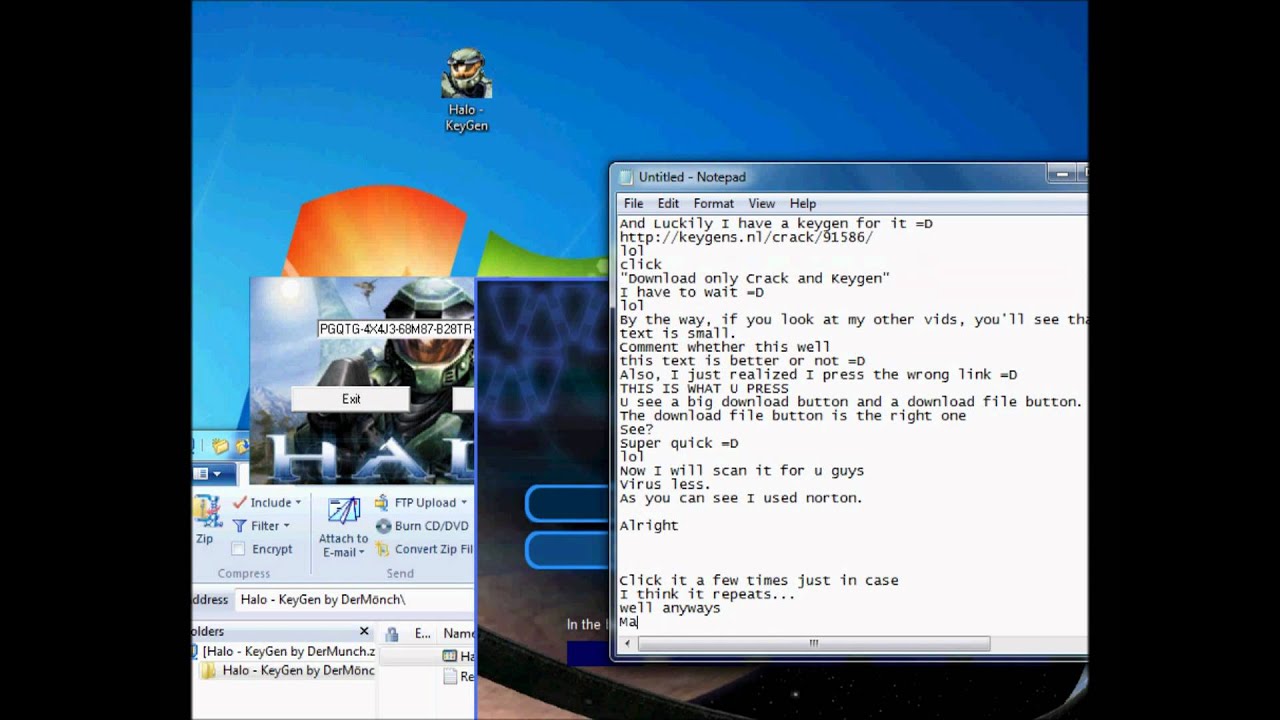Open the WinZip view-mode dropdown arrow

click(217, 474)
